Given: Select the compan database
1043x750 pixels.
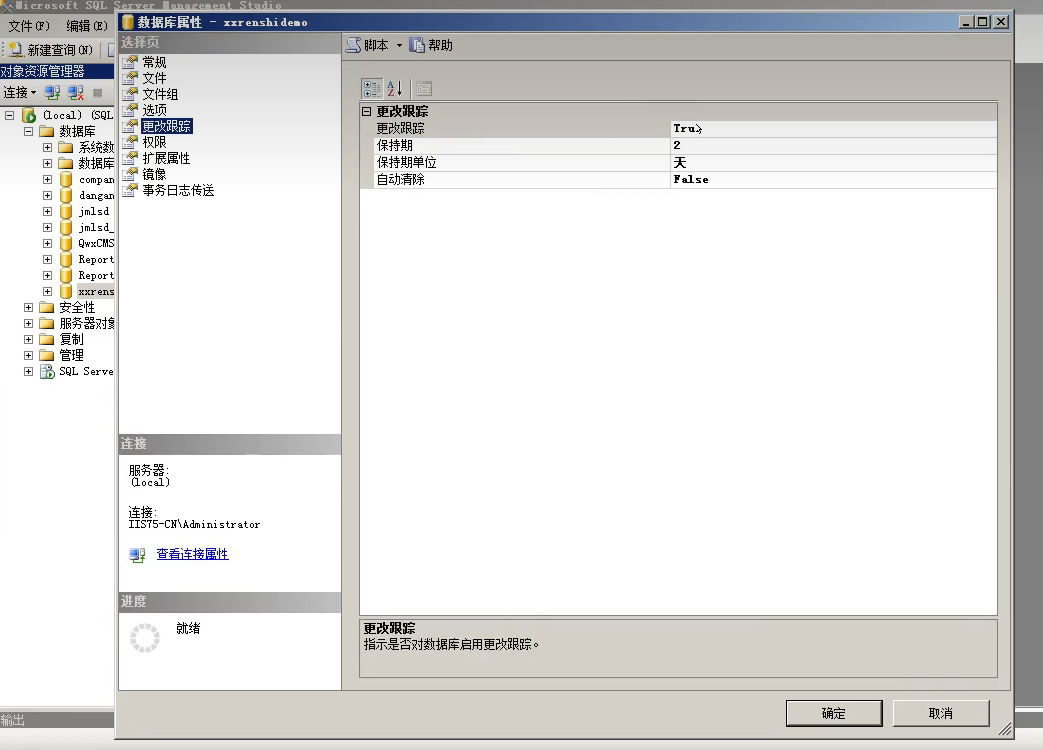Looking at the screenshot, I should pyautogui.click(x=96, y=180).
